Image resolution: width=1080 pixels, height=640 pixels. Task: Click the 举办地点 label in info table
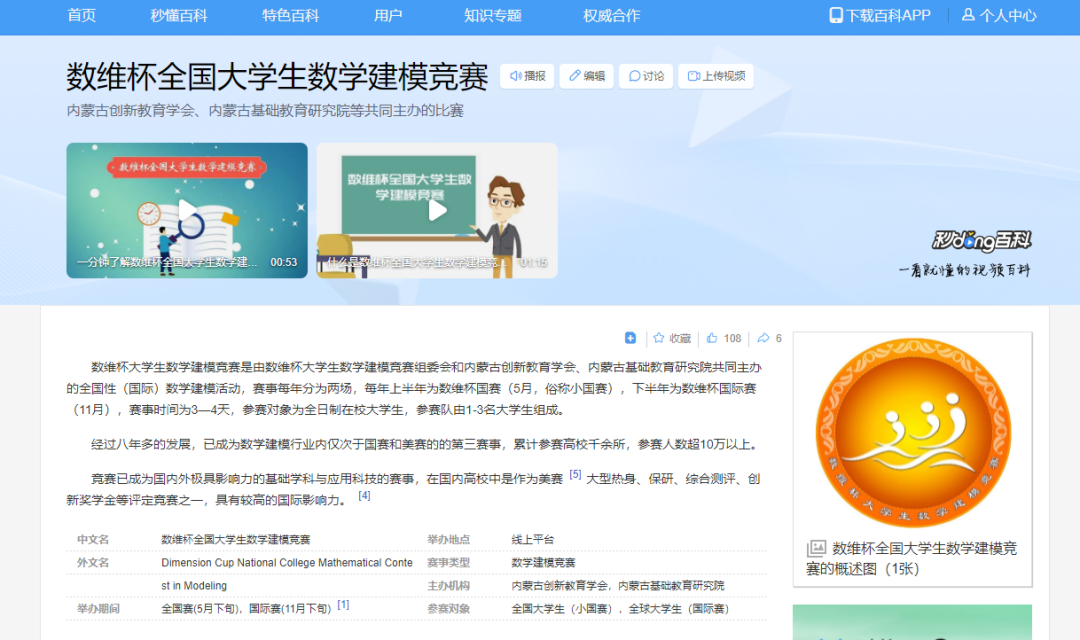448,539
